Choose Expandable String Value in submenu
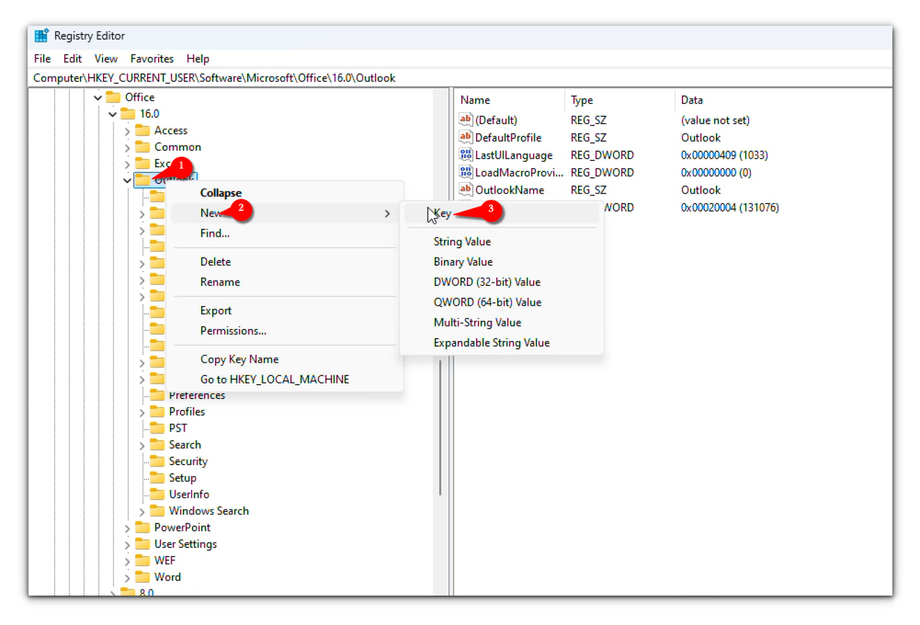Image resolution: width=920 pixels, height=625 pixels. [x=502, y=343]
